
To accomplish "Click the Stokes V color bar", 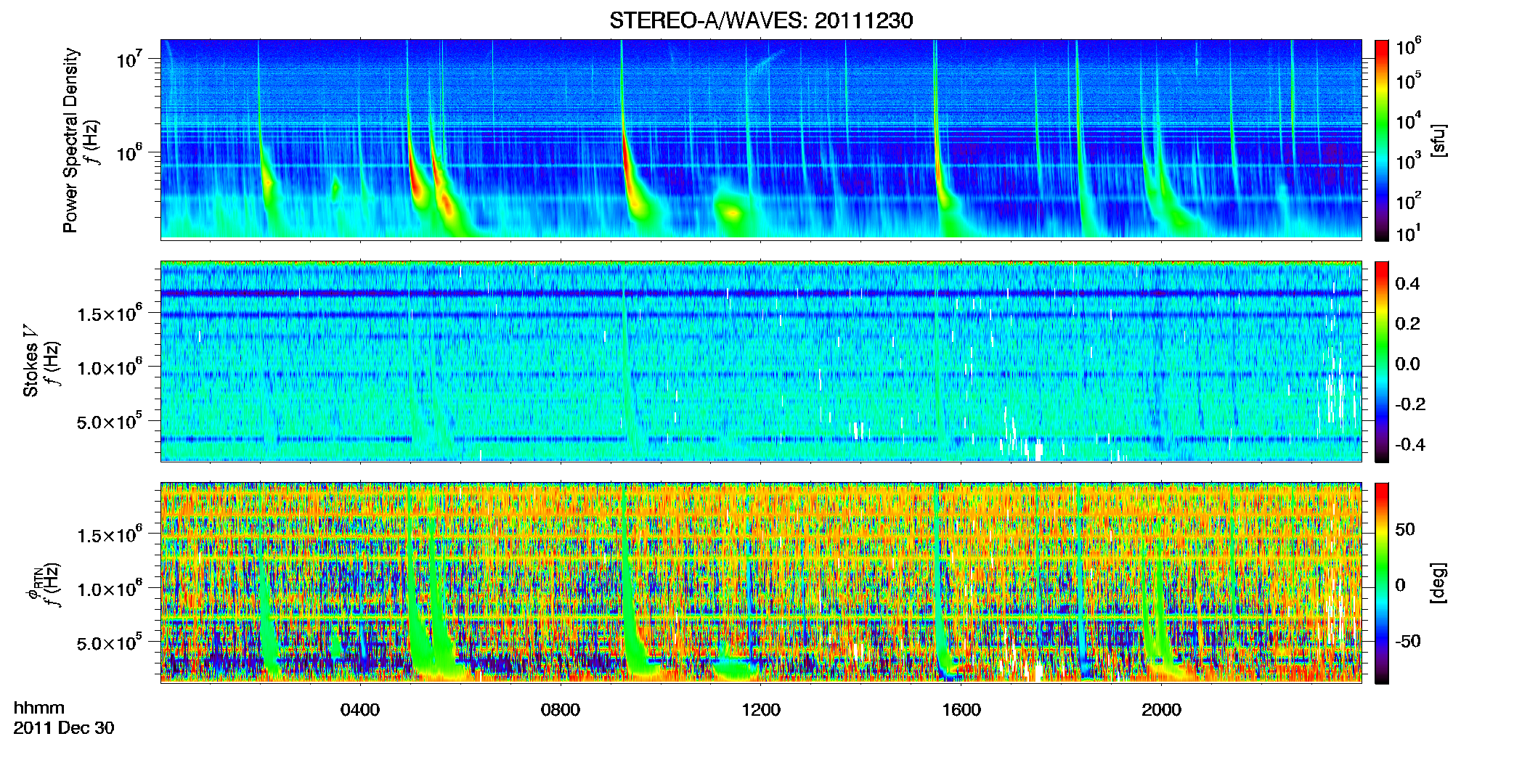I will pyautogui.click(x=1382, y=362).
